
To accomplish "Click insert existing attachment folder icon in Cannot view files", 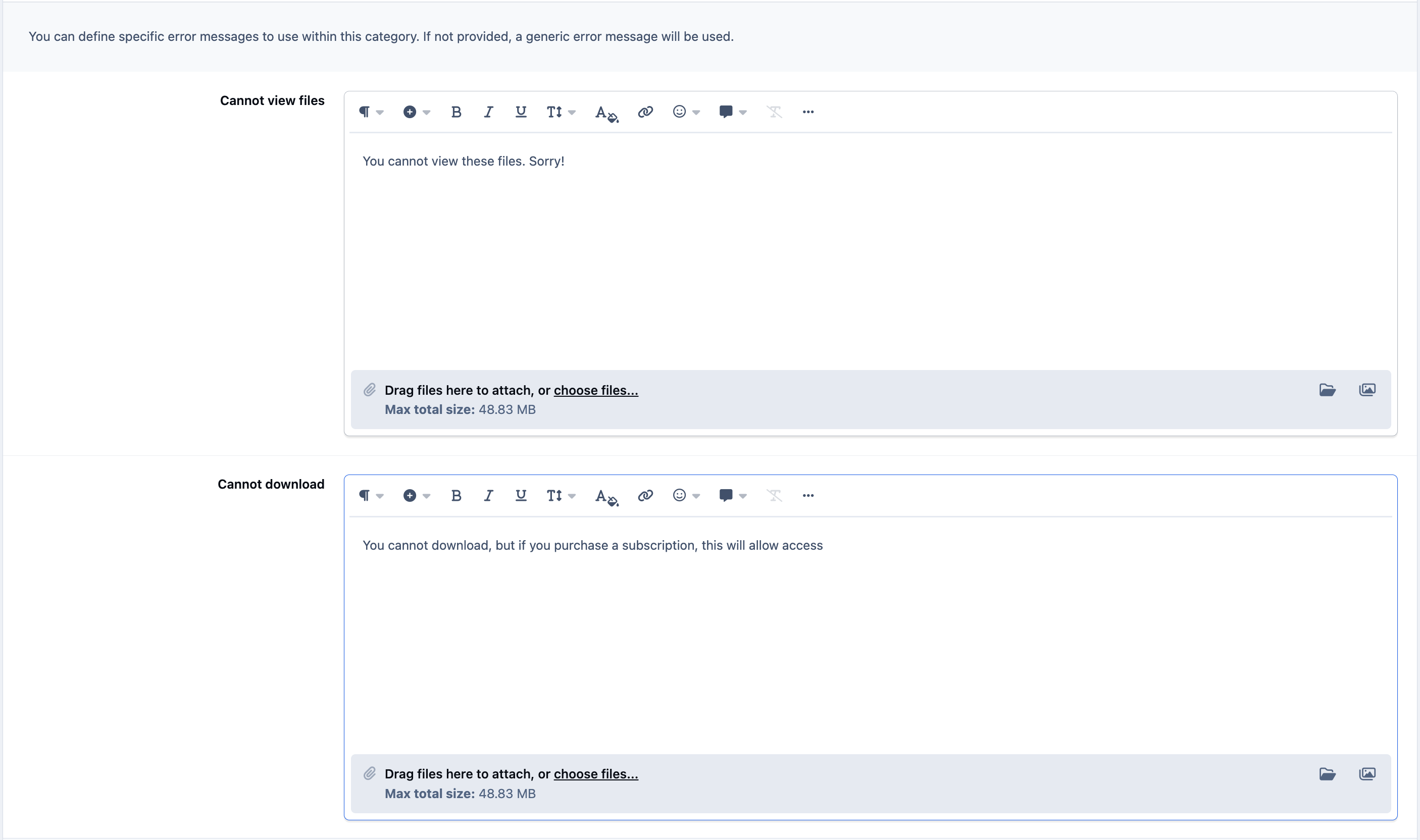I will coord(1327,390).
